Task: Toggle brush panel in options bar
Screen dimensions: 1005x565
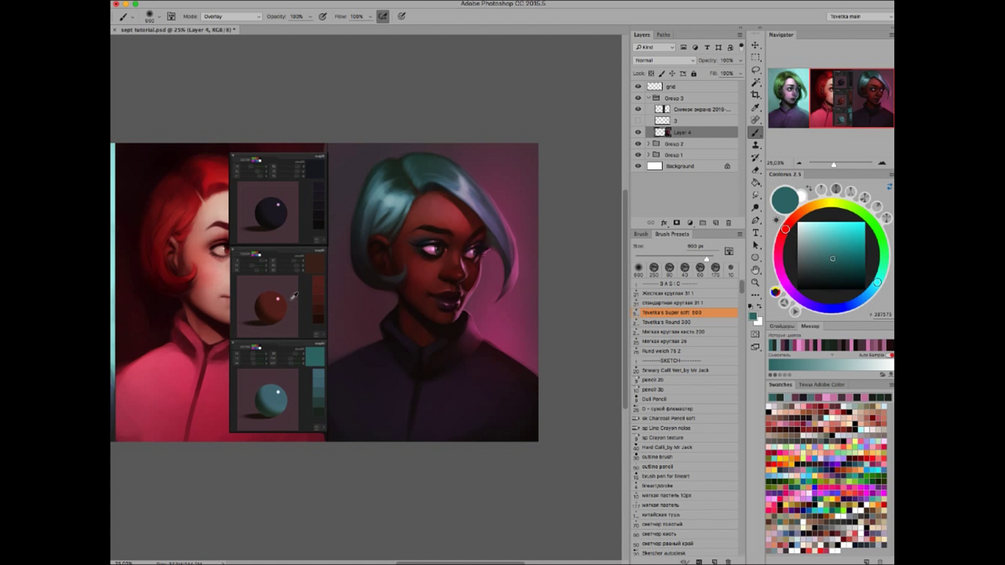Action: pos(171,16)
